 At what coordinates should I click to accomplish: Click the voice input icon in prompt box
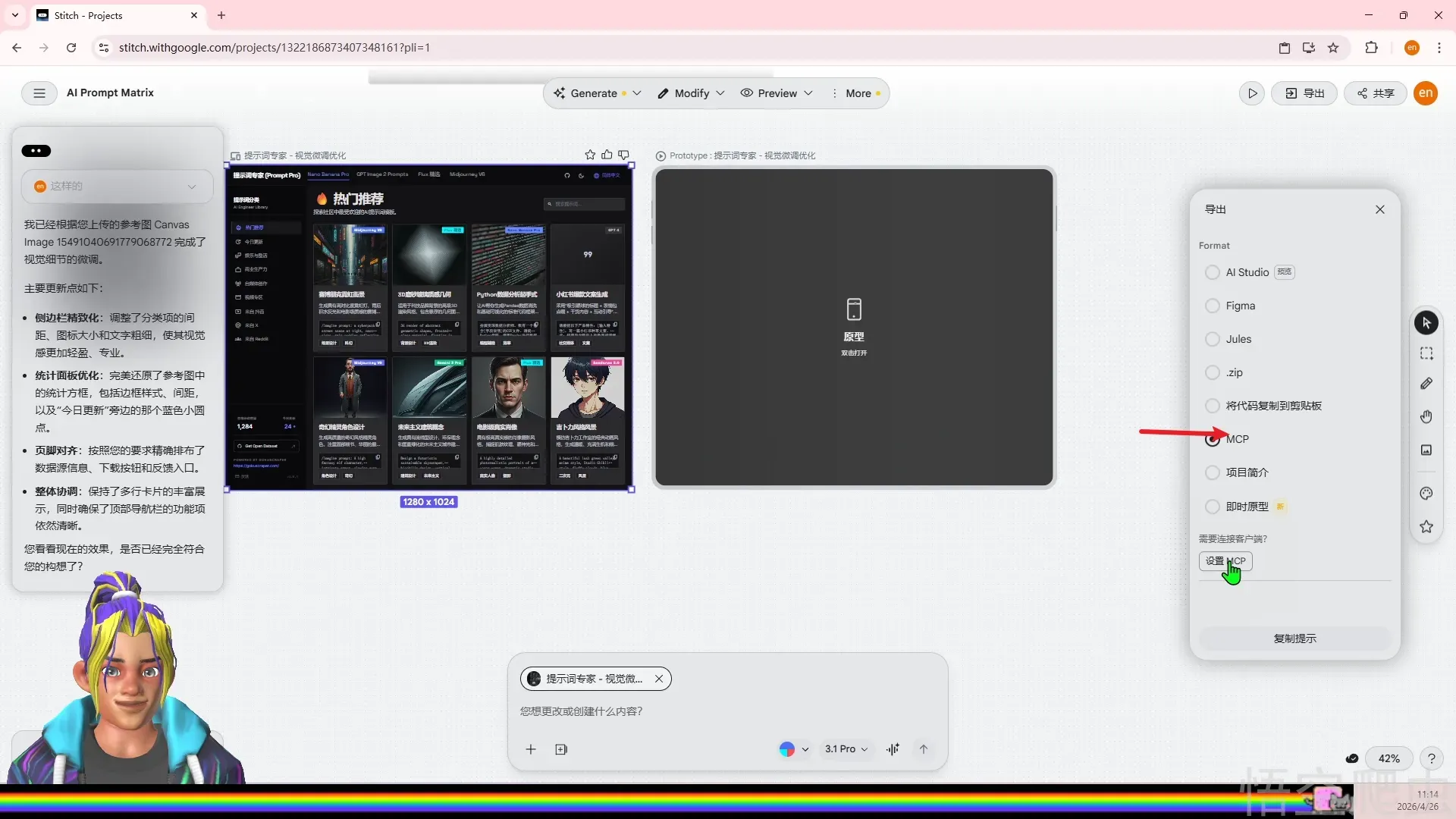893,749
